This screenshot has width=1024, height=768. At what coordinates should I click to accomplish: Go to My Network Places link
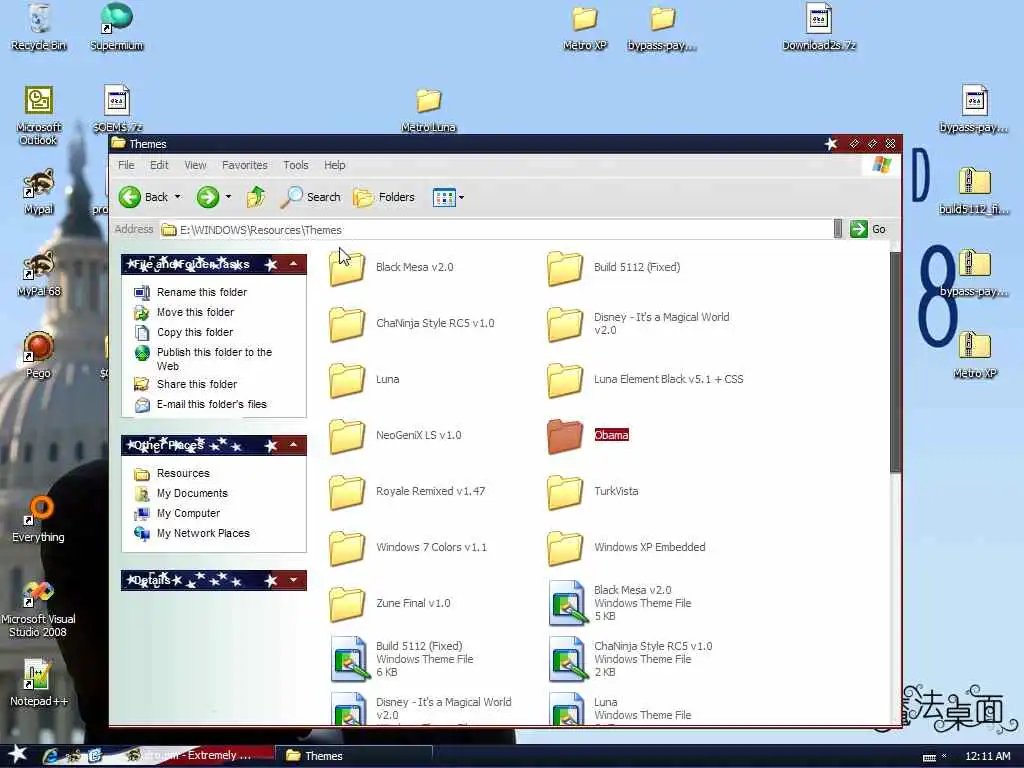[192, 533]
